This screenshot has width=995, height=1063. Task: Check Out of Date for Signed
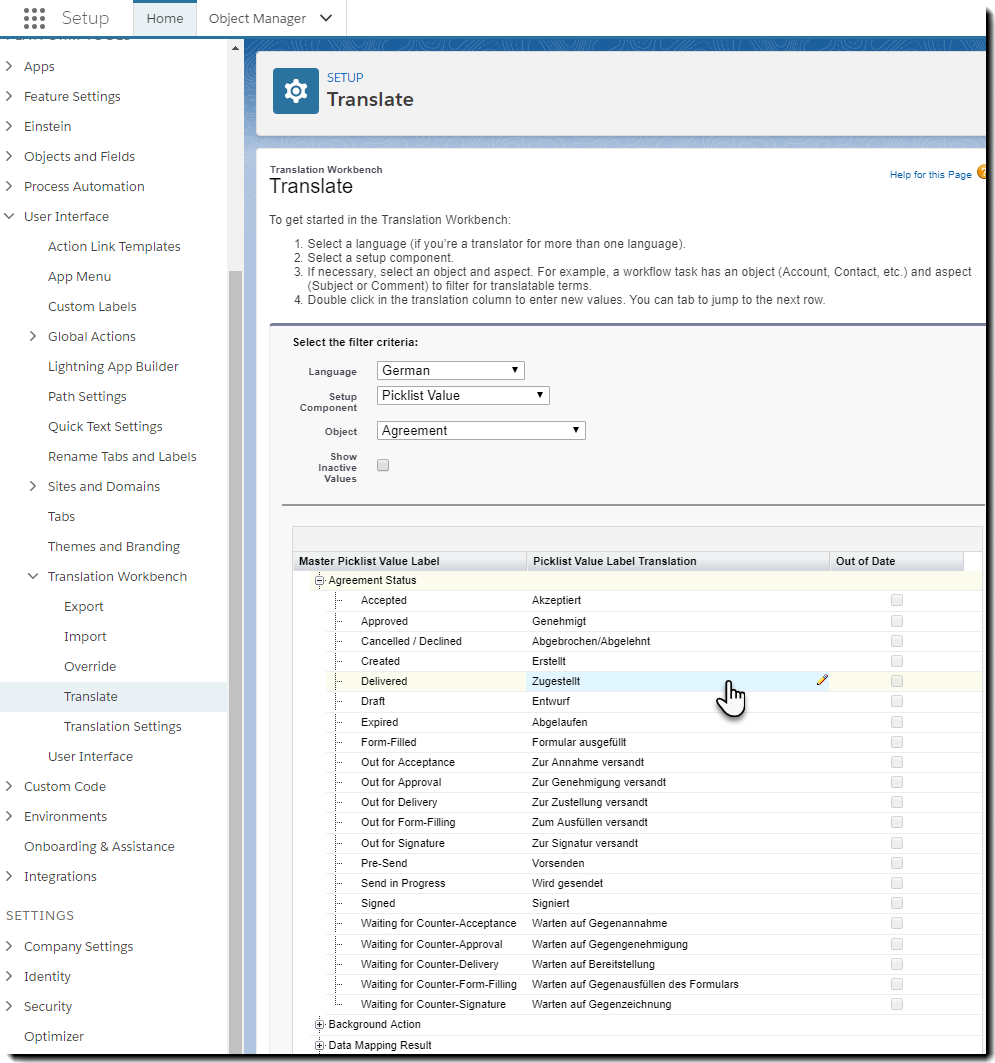[897, 903]
